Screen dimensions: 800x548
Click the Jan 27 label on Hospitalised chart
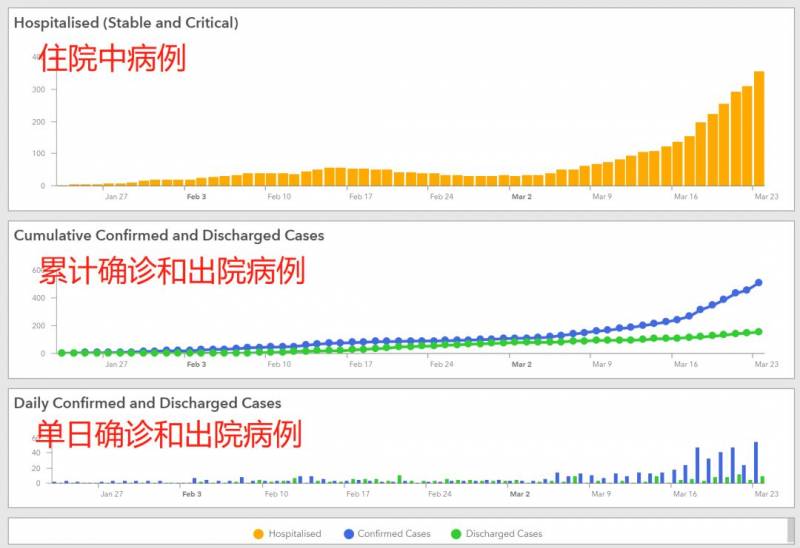117,197
